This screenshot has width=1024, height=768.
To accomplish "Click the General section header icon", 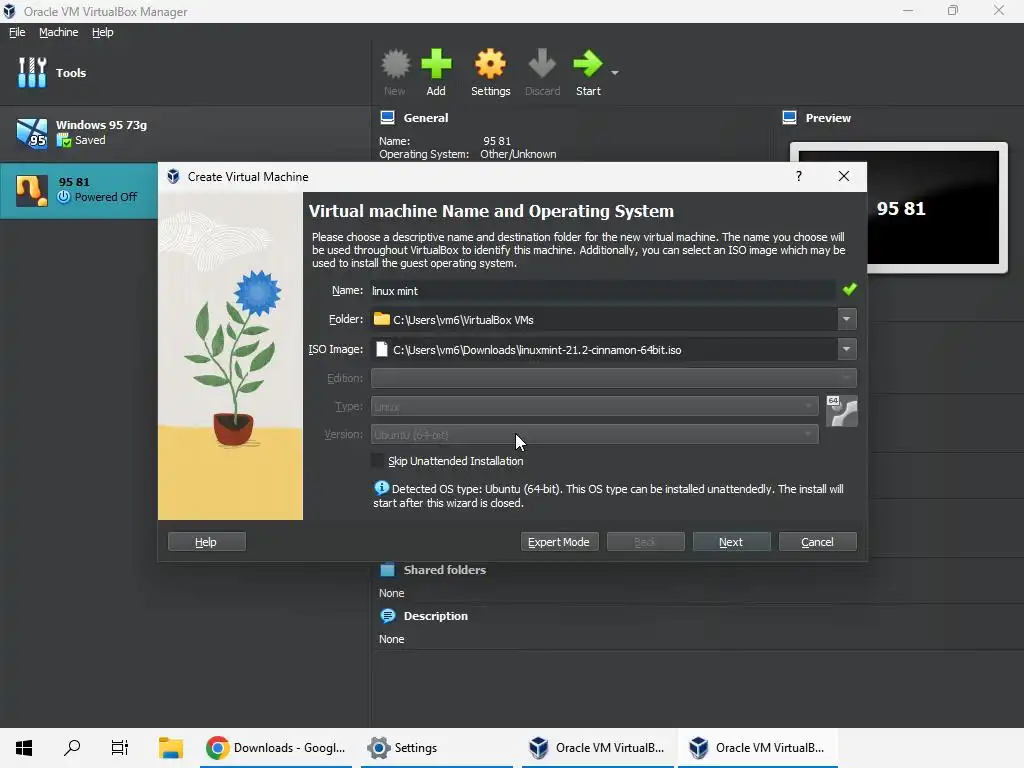I will pos(387,118).
